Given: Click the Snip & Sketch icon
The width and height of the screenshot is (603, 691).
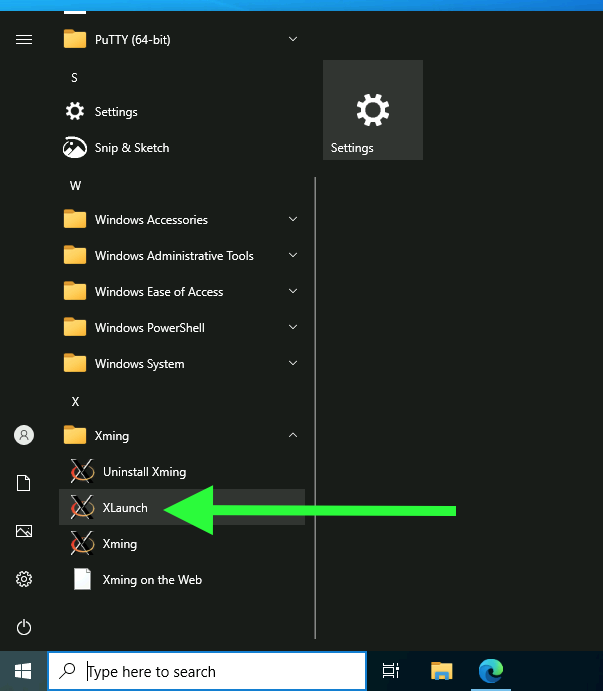Looking at the screenshot, I should pyautogui.click(x=74, y=148).
